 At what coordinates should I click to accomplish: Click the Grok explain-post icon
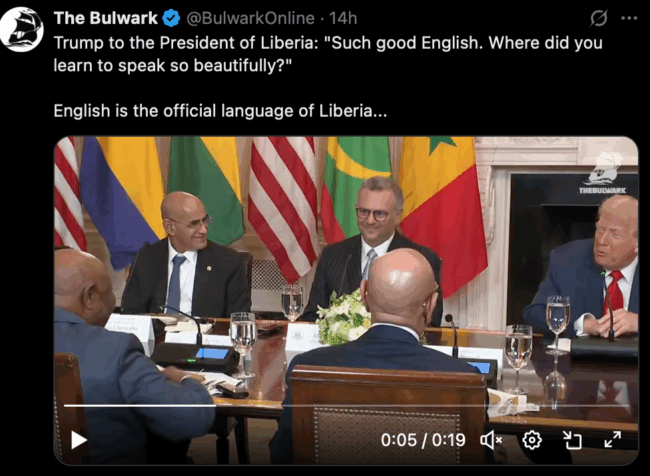[x=599, y=18]
